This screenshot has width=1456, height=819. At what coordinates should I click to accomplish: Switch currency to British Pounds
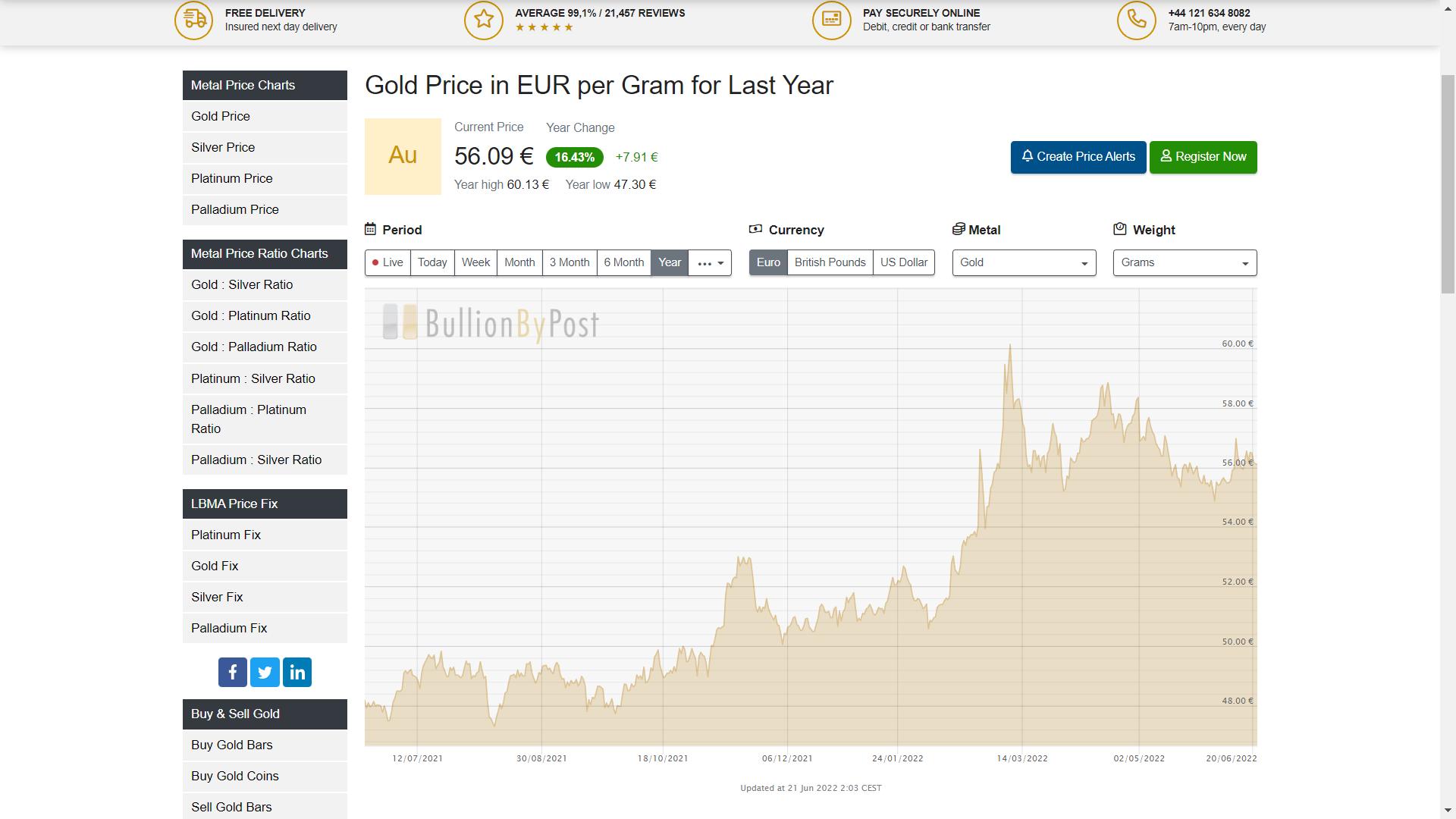pos(830,262)
